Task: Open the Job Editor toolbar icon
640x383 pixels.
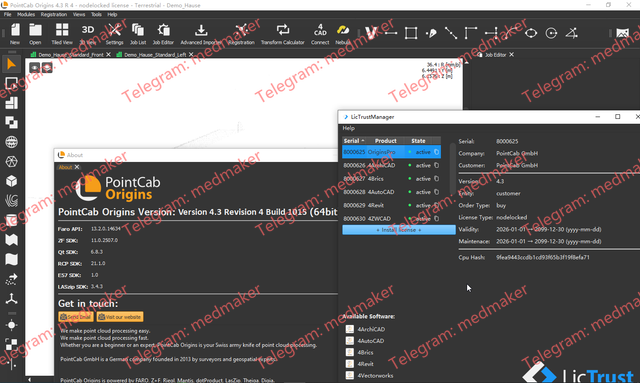Action: click(x=163, y=33)
